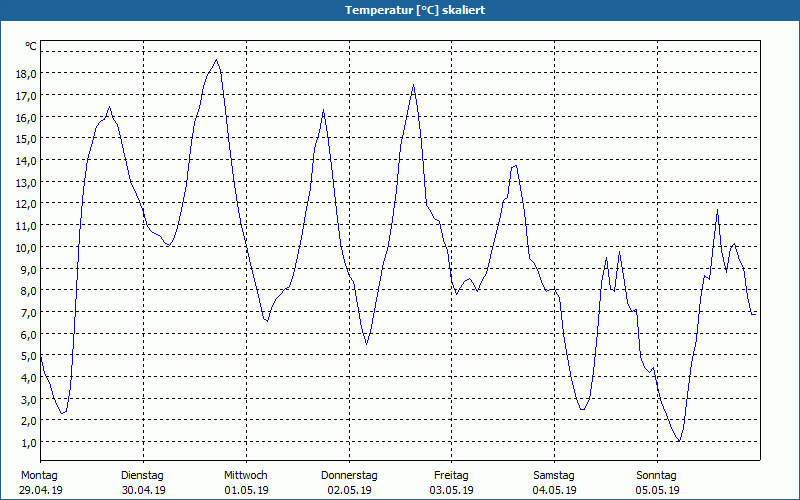The image size is (800, 500).
Task: Click the 1,0 value on temperature axis
Action: [x=29, y=443]
